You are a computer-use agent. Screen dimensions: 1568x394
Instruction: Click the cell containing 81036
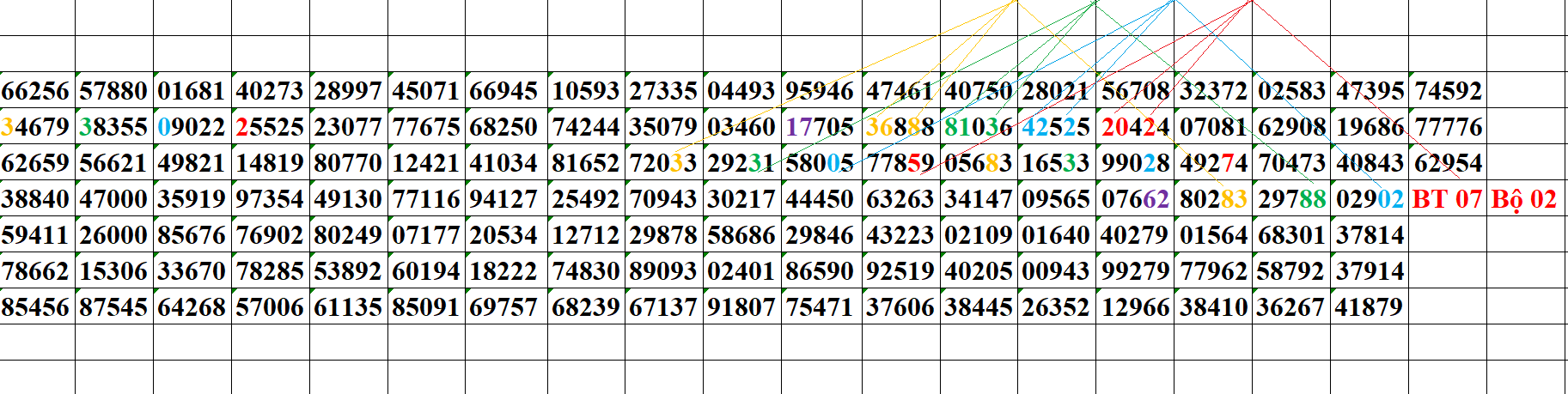coord(979,127)
